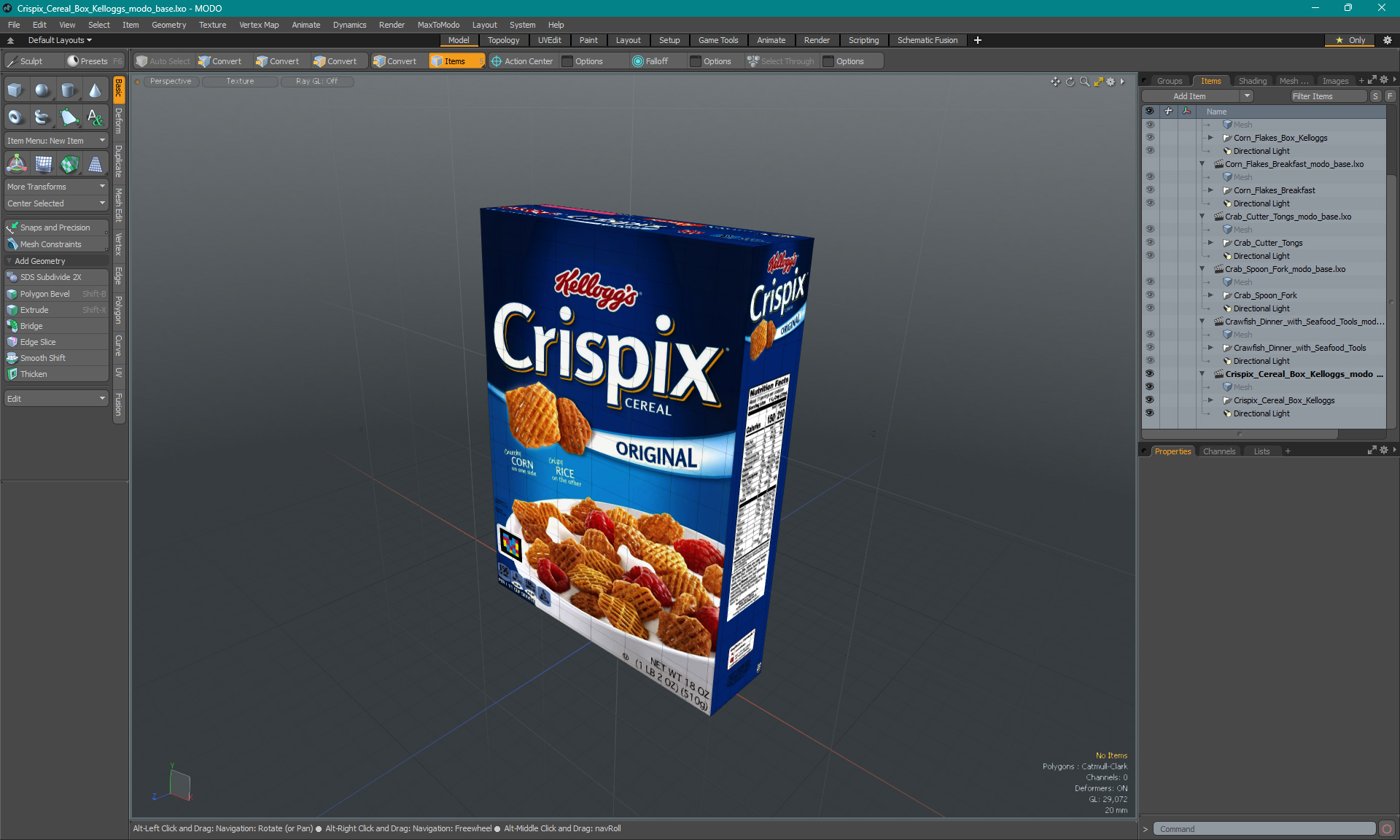Toggle visibility of Crispix_Cereal_Box_Kelloggs_modo scene
Viewport: 1400px width, 840px height.
pos(1150,374)
